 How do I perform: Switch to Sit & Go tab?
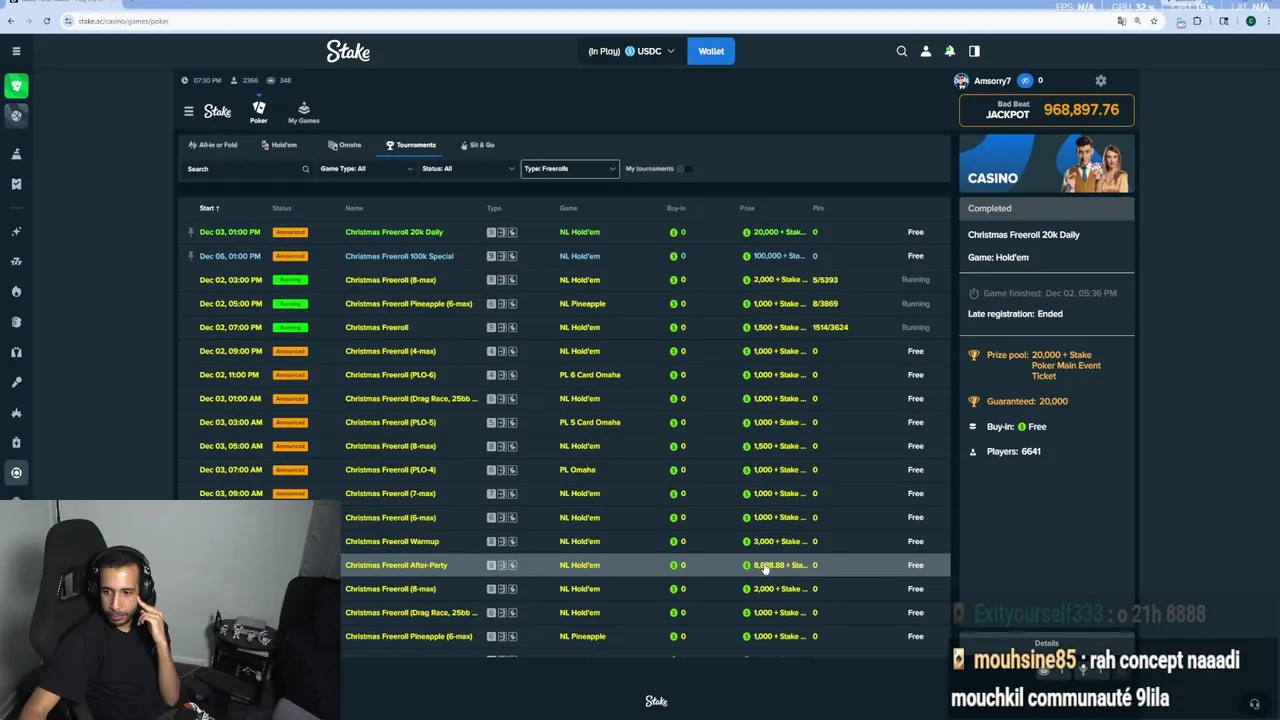coord(478,145)
